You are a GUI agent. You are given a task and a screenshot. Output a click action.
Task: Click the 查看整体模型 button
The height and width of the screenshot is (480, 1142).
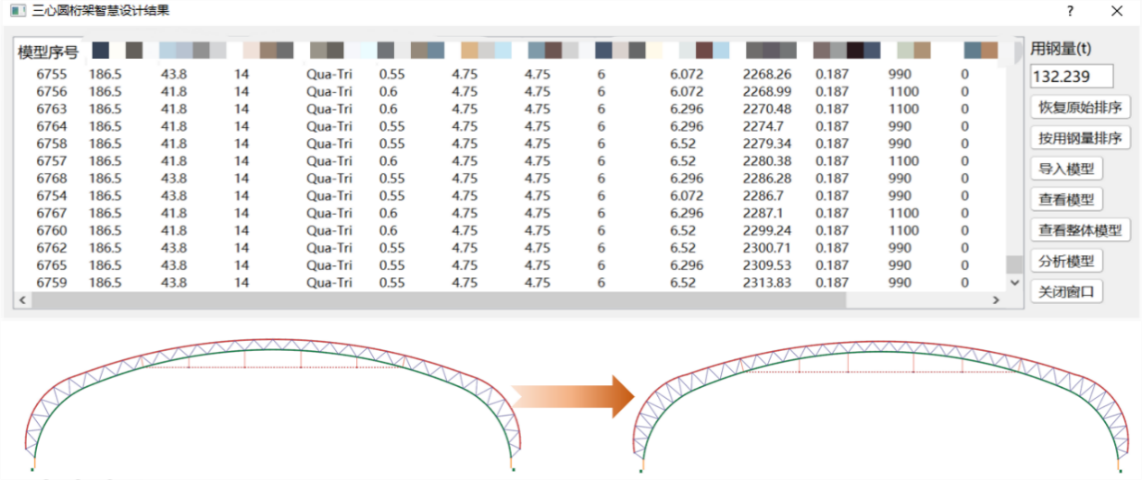[1079, 230]
